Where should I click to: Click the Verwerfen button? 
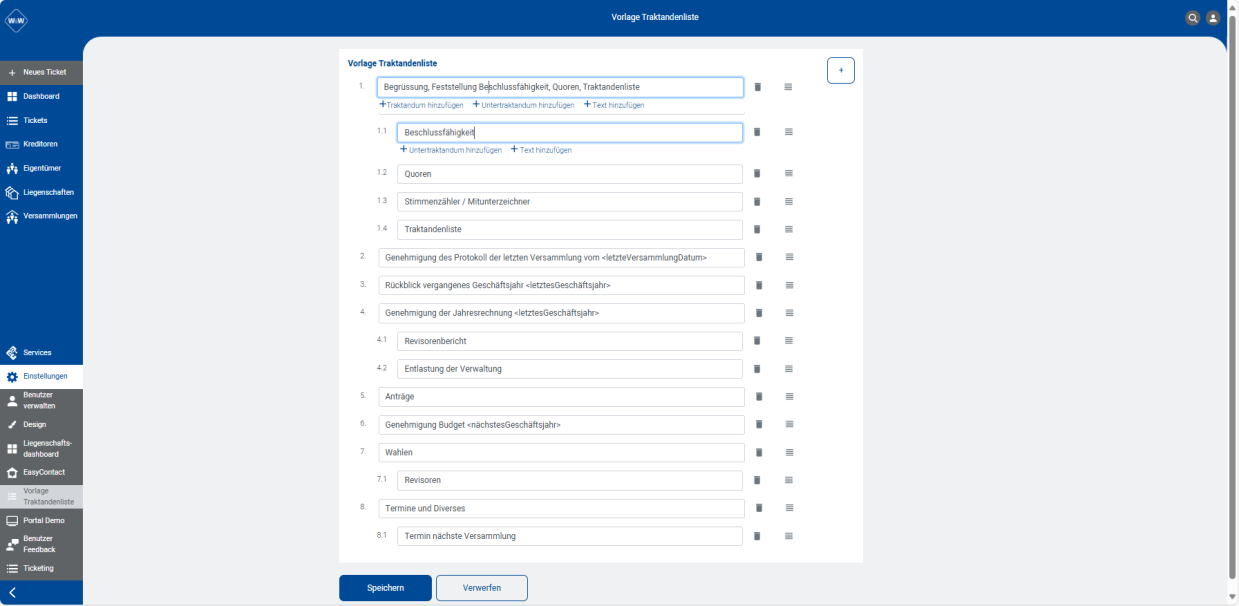coord(482,588)
